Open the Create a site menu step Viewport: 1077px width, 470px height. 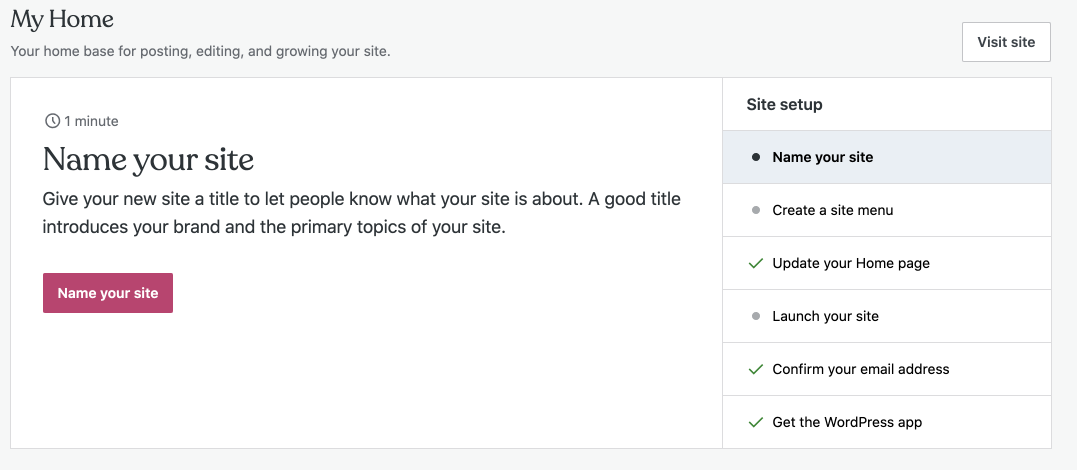point(832,210)
